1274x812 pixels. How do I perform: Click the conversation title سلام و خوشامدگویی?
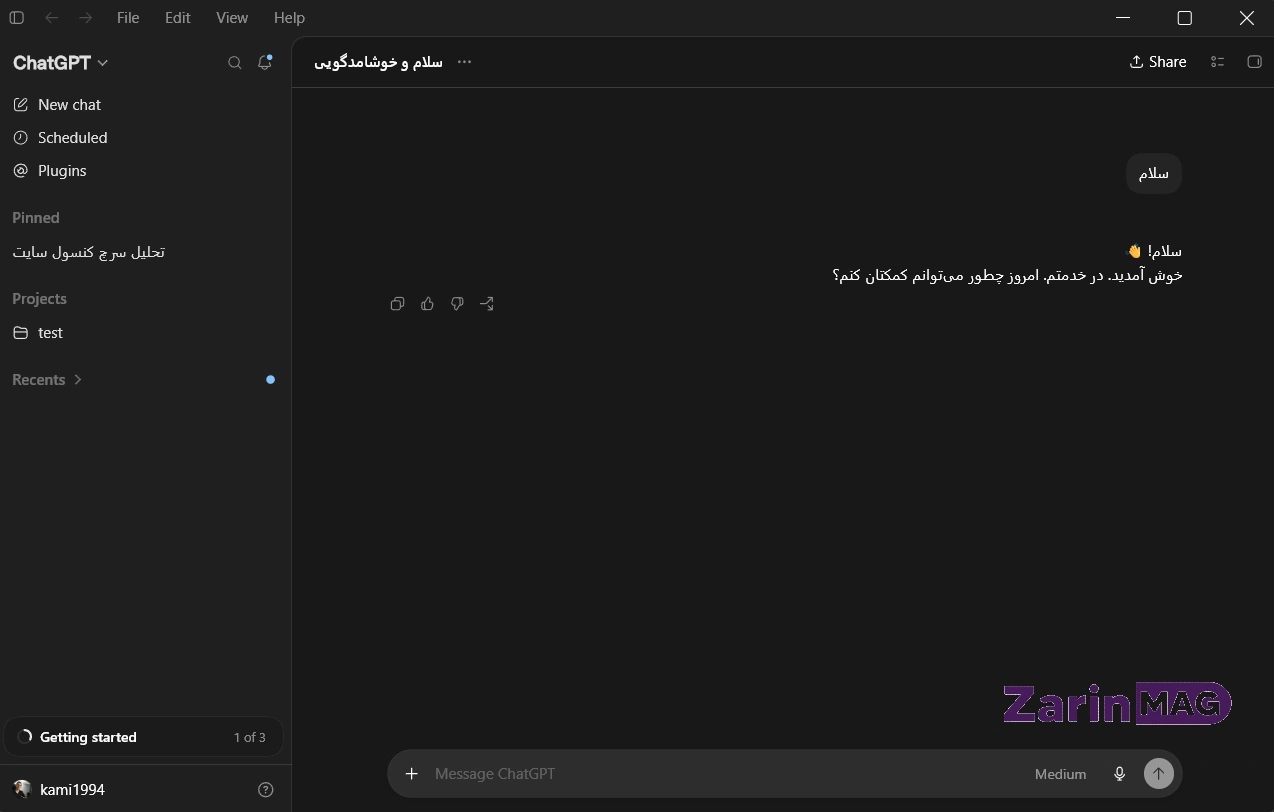click(378, 62)
